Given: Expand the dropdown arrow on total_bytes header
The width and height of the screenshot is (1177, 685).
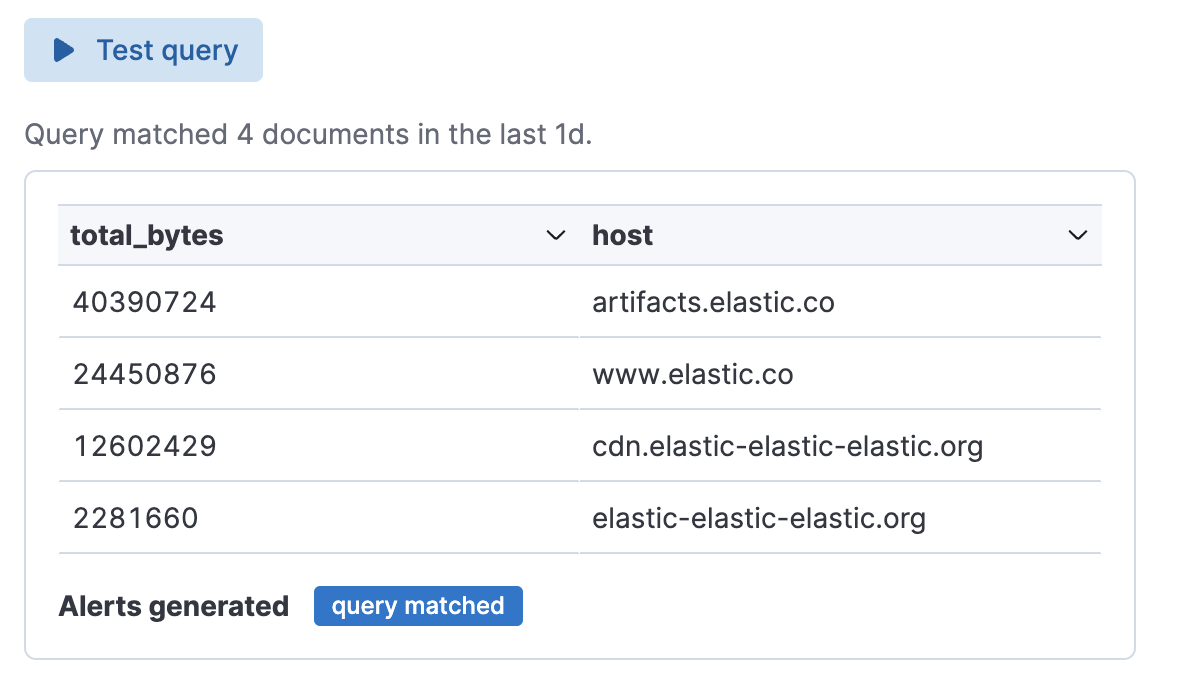Looking at the screenshot, I should point(557,235).
